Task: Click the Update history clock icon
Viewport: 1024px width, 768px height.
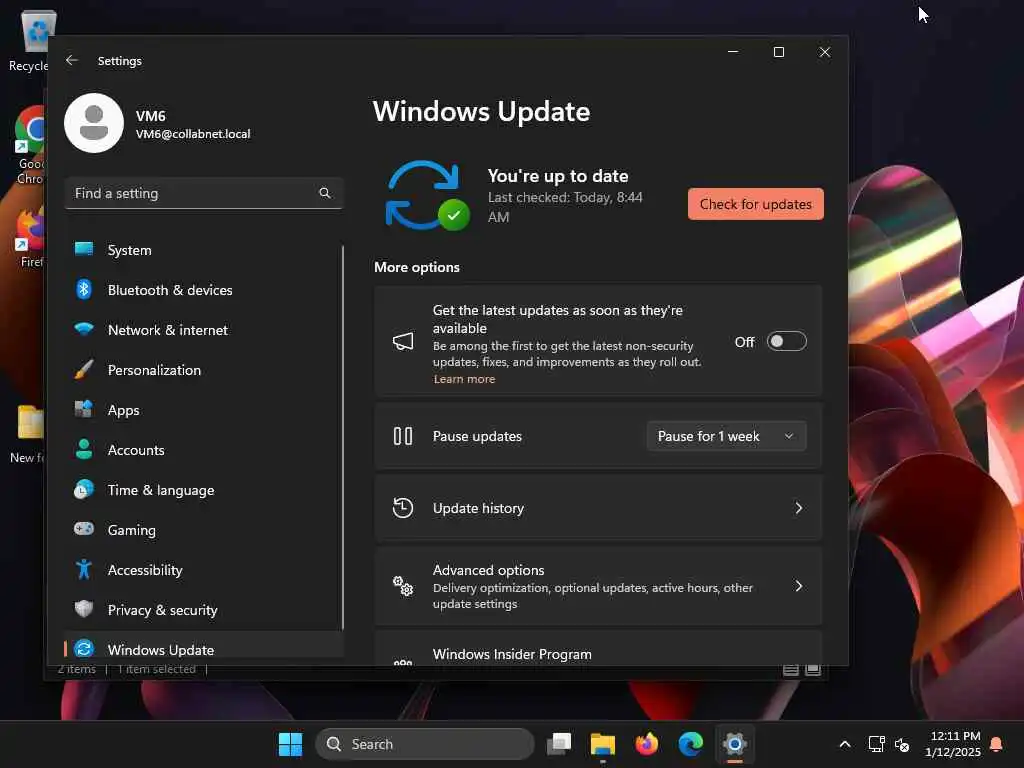Action: [403, 507]
